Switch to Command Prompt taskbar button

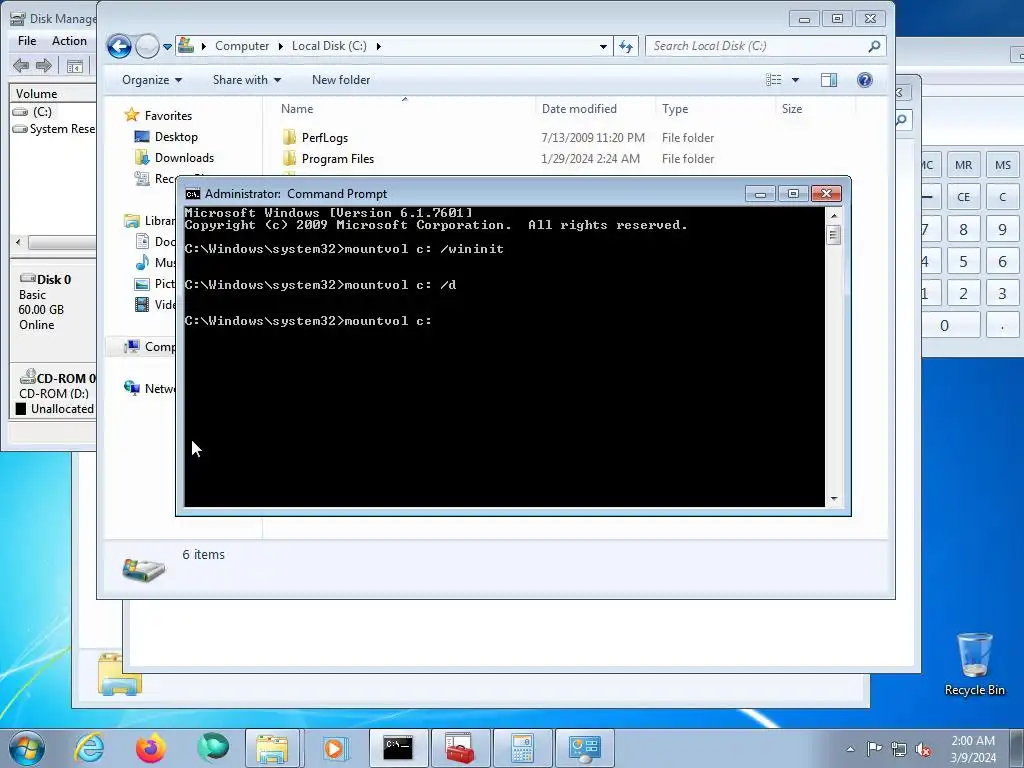(398, 748)
